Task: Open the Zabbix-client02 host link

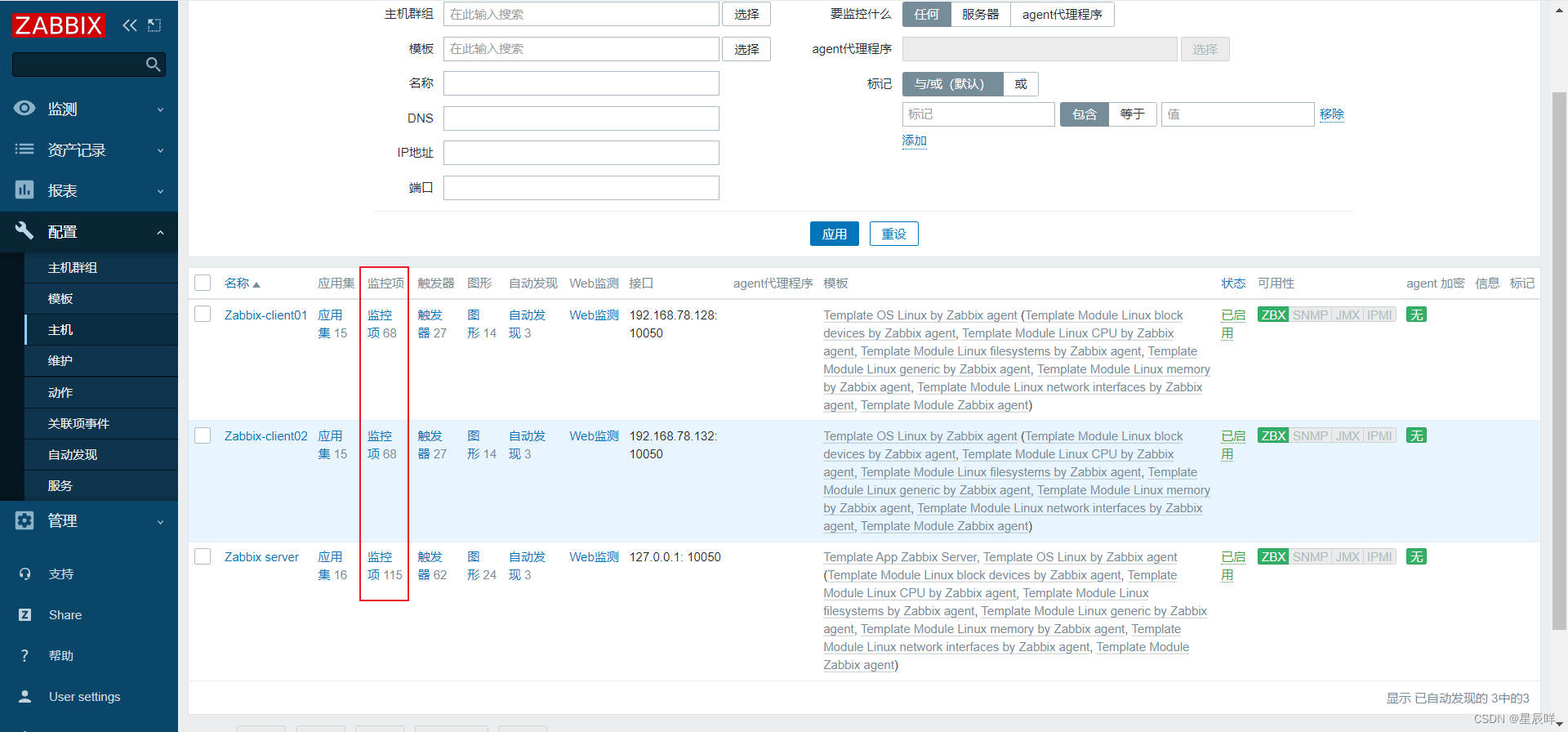Action: point(265,436)
